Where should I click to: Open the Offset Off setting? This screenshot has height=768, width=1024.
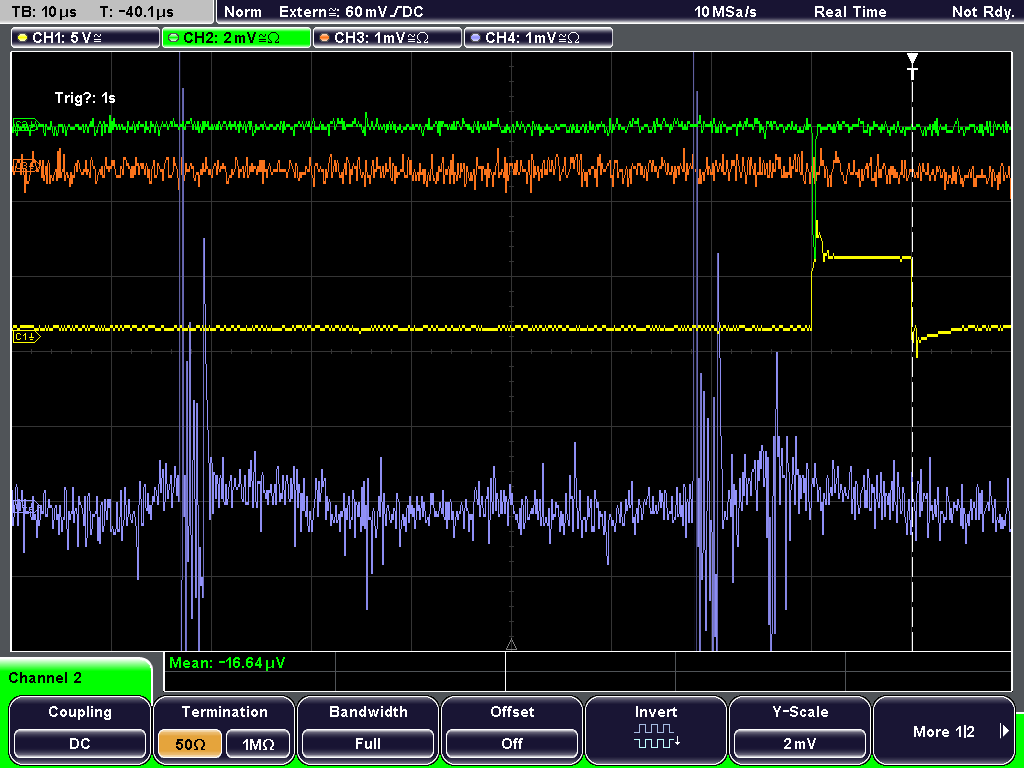coord(512,729)
